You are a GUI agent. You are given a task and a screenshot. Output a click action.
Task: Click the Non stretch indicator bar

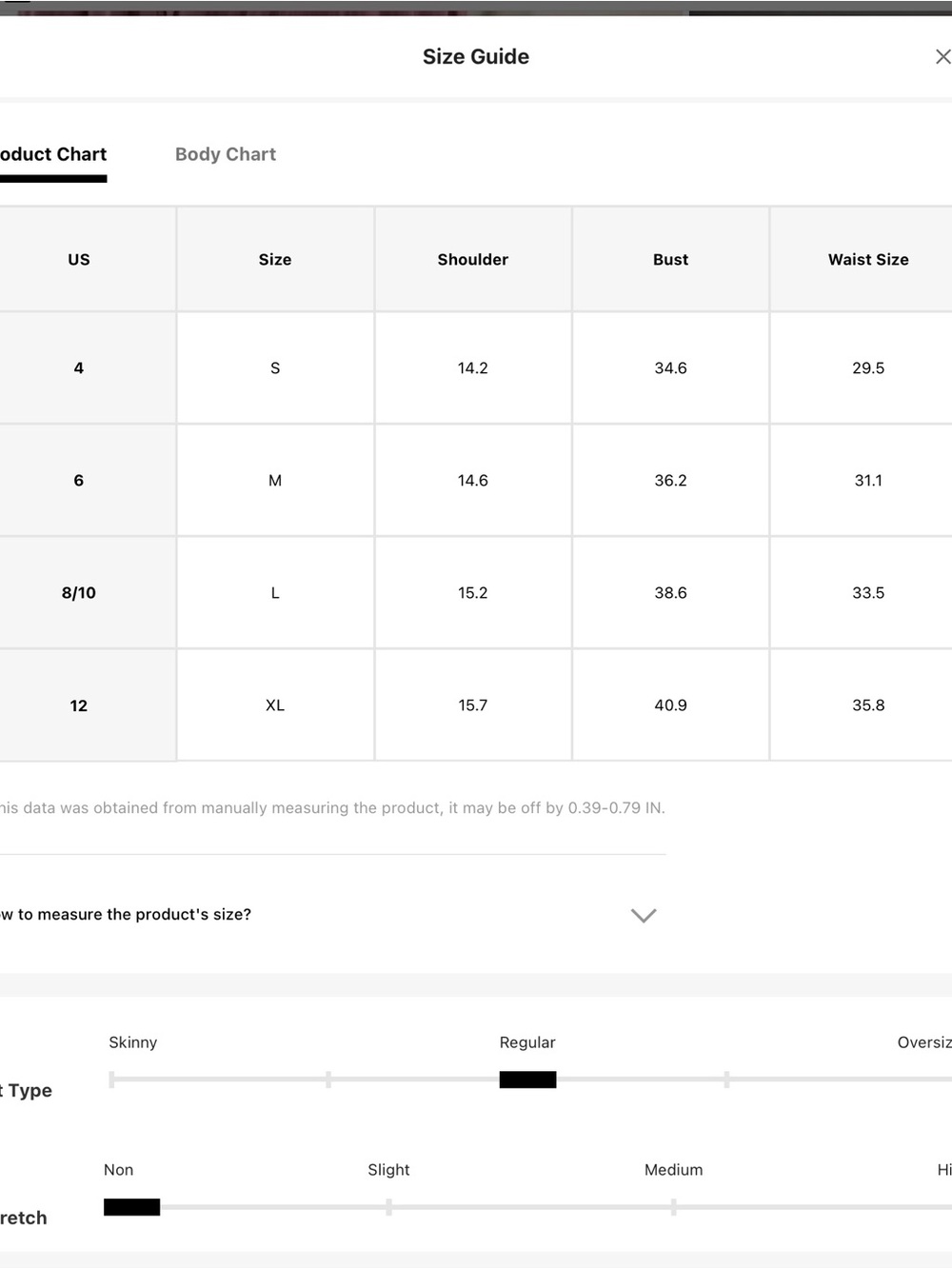[x=131, y=1207]
